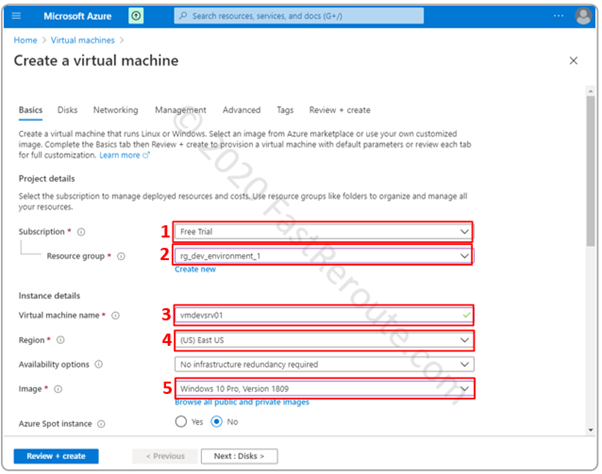
Task: Click the Previous button
Action: tap(165, 456)
